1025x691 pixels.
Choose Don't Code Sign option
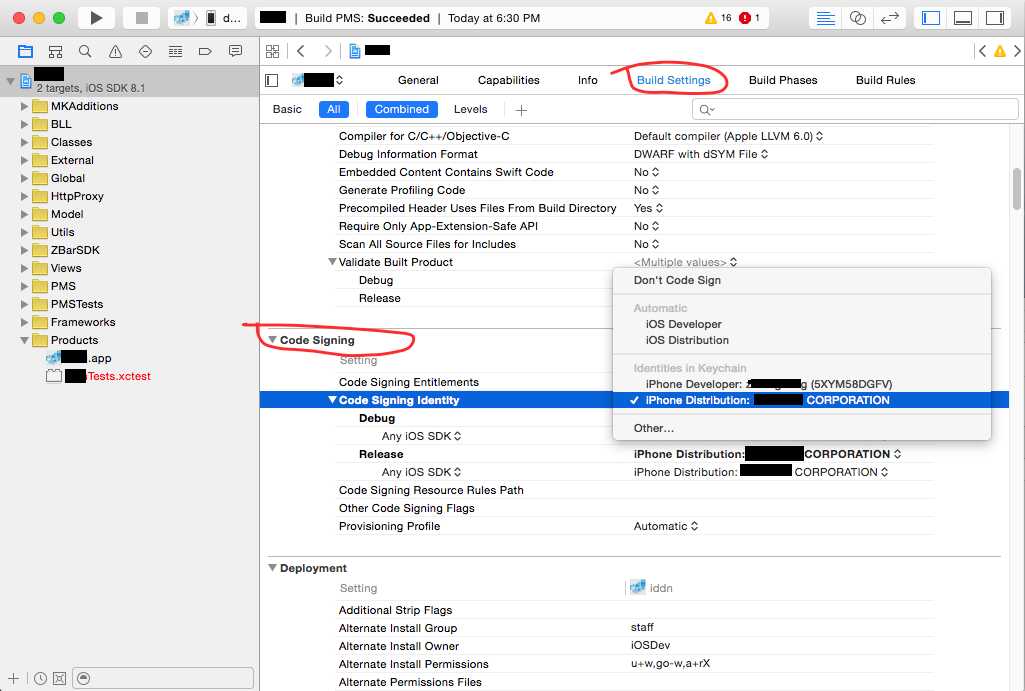click(x=677, y=280)
